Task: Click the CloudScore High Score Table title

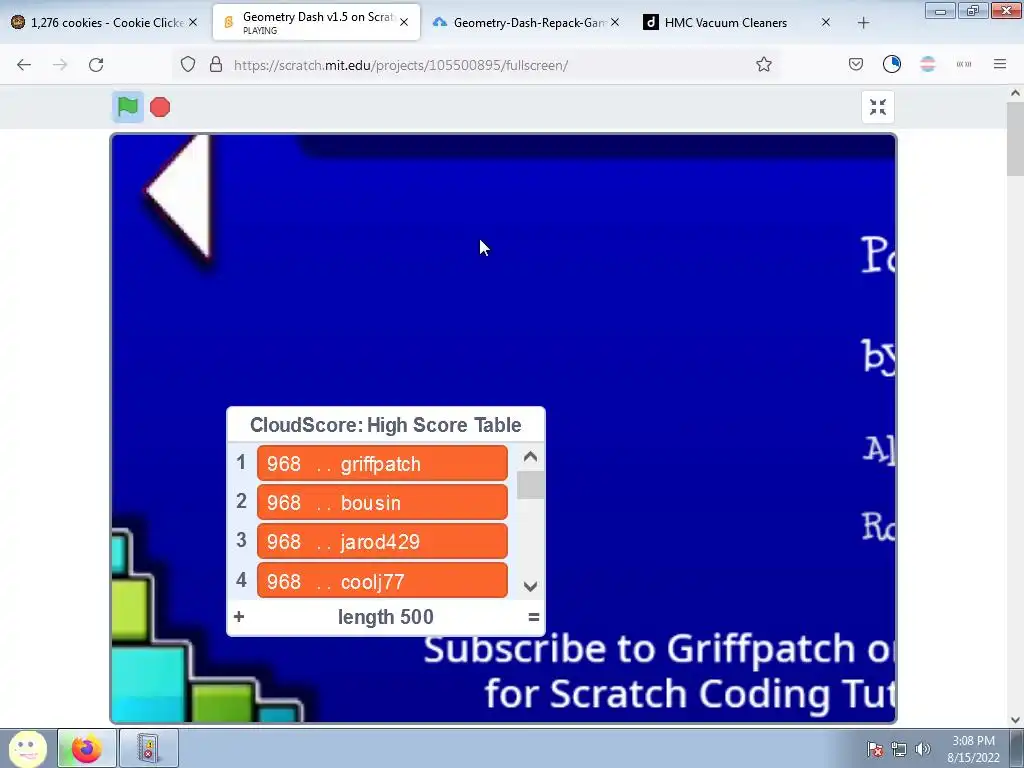Action: coord(385,425)
